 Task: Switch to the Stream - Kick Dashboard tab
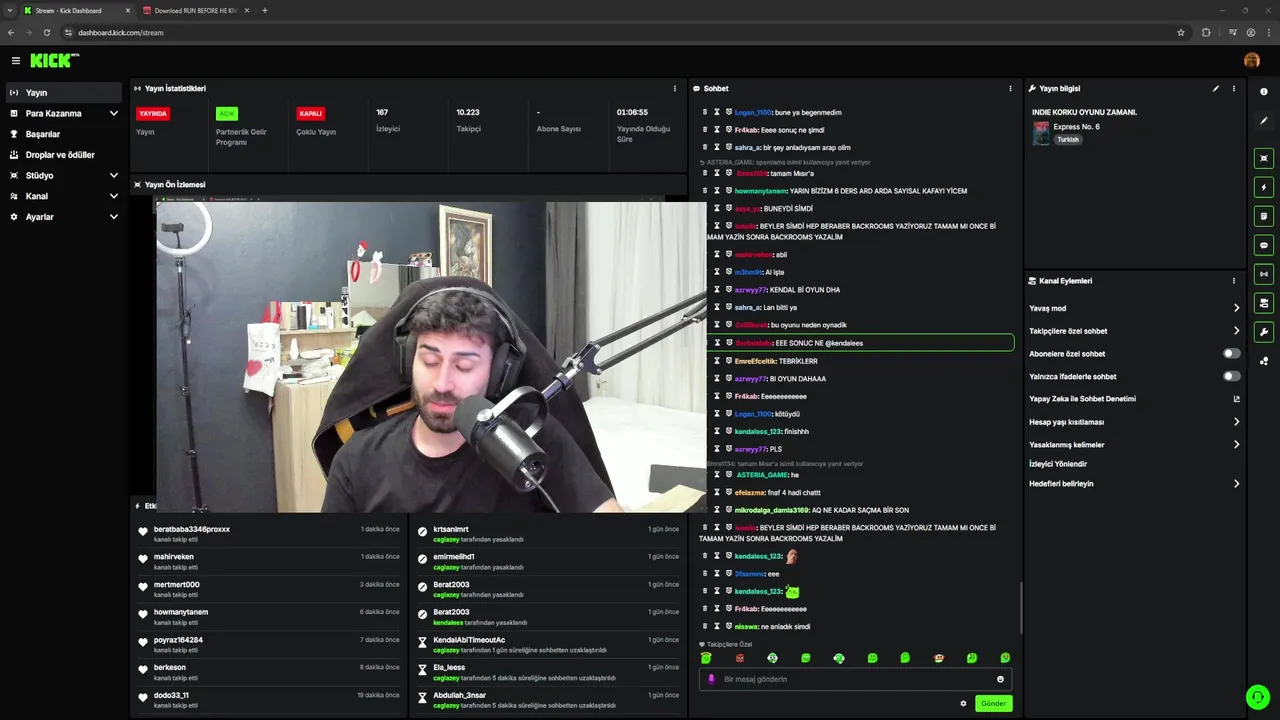coord(75,10)
